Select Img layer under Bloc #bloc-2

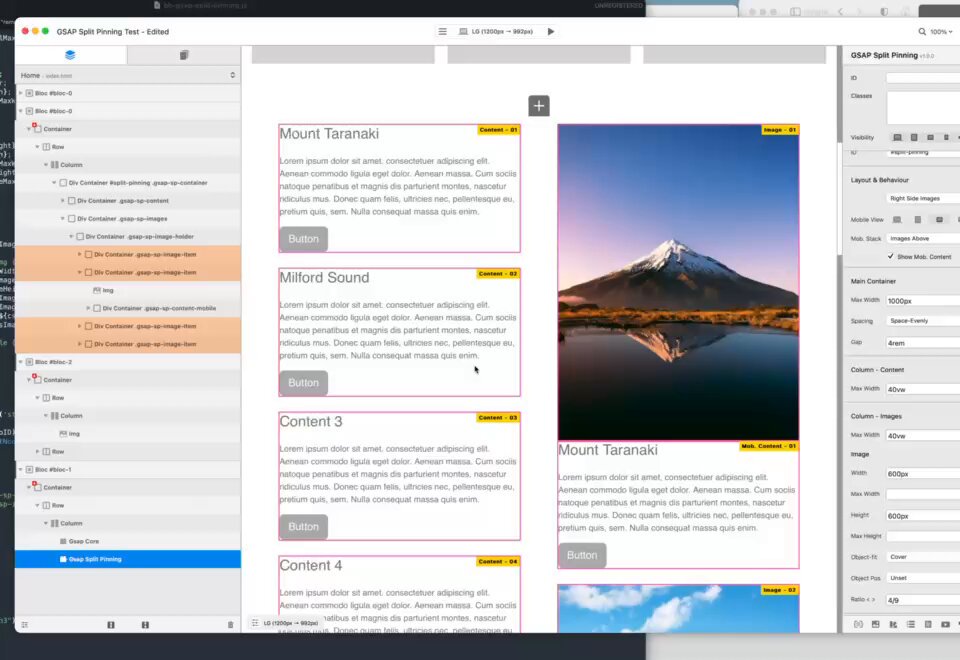tap(128, 433)
